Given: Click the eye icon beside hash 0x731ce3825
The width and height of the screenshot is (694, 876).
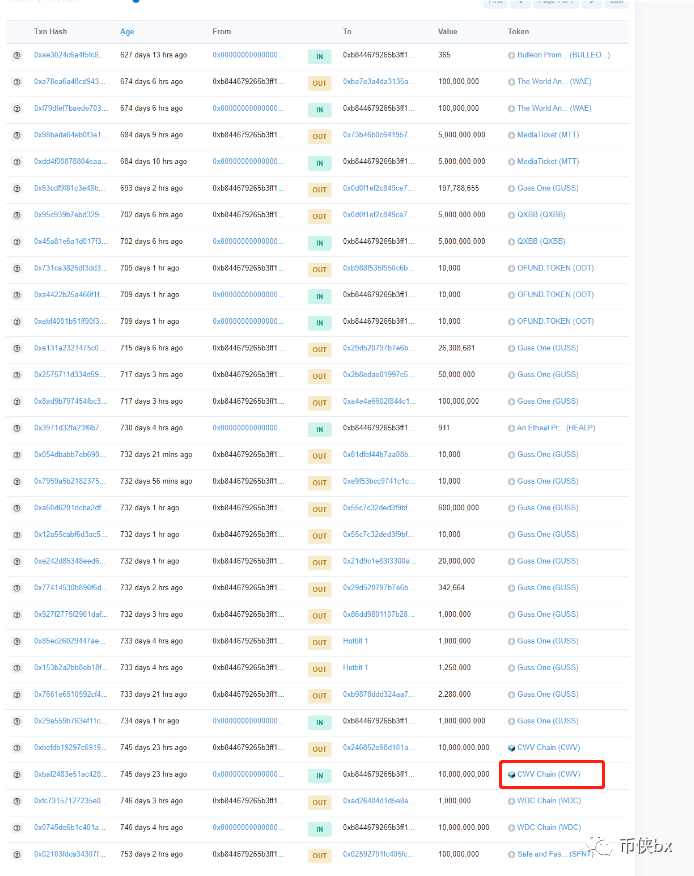Looking at the screenshot, I should click(16, 268).
